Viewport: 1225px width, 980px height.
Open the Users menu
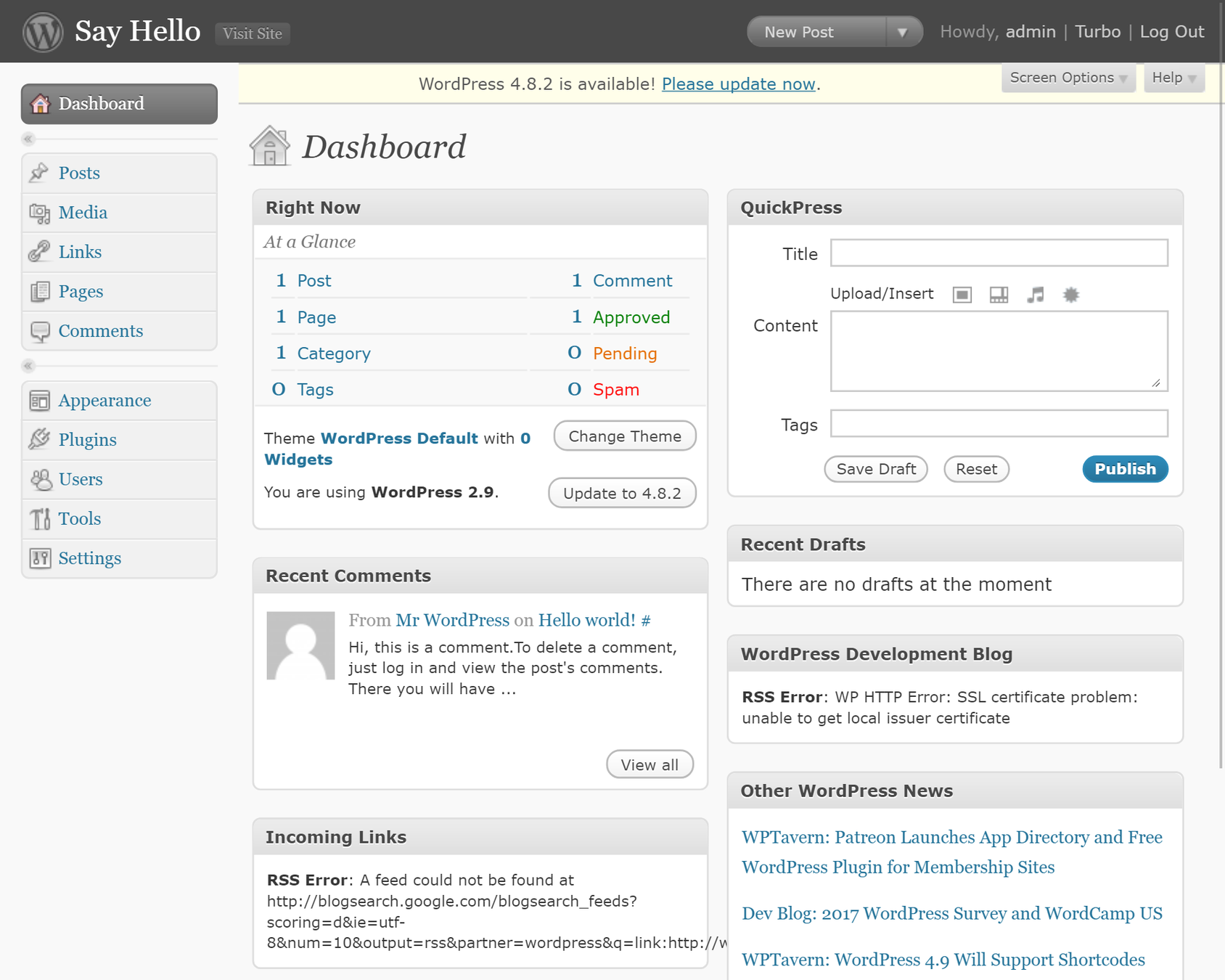coord(120,479)
